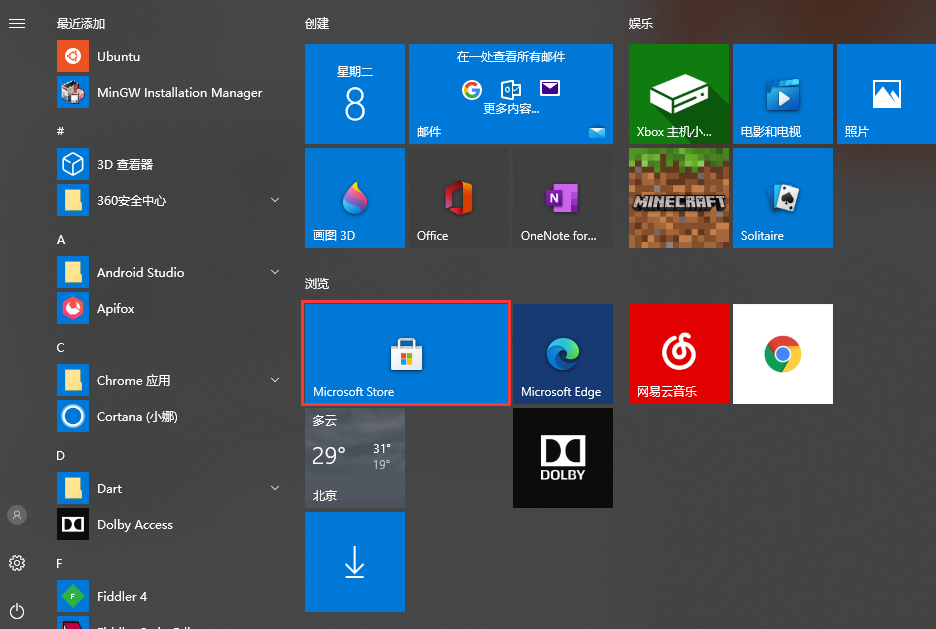Open the Microsoft Store tile

405,354
